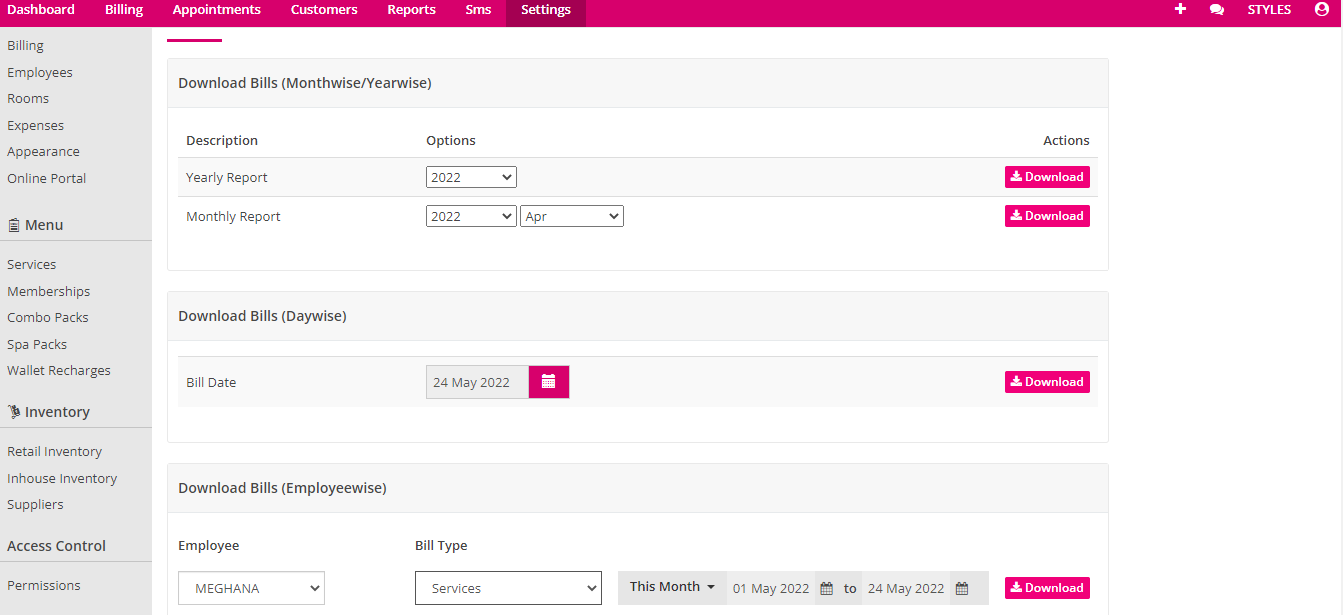Click the 01 May 2022 start date field
1343x615 pixels.
pyautogui.click(x=771, y=588)
